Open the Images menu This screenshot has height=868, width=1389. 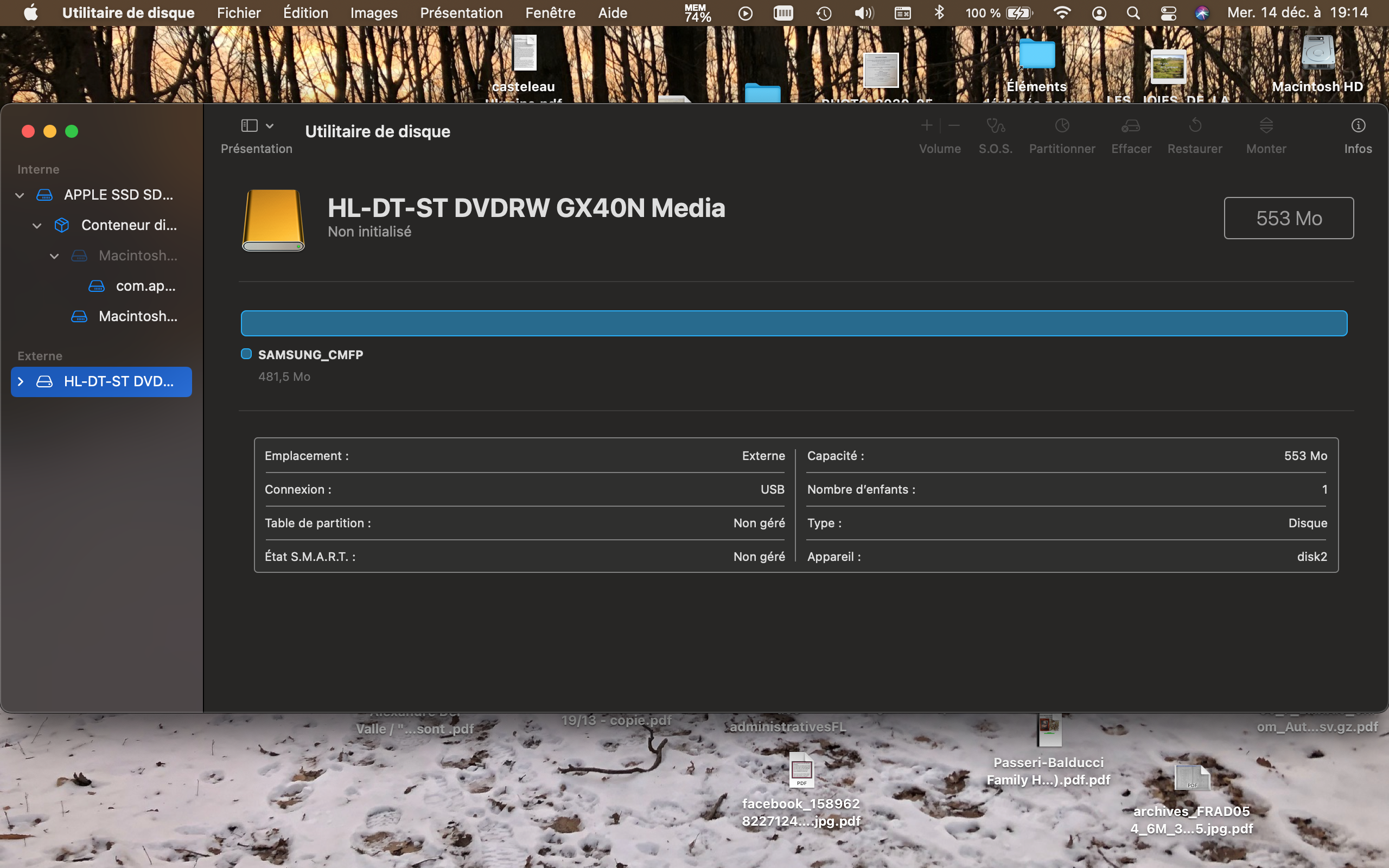(374, 12)
